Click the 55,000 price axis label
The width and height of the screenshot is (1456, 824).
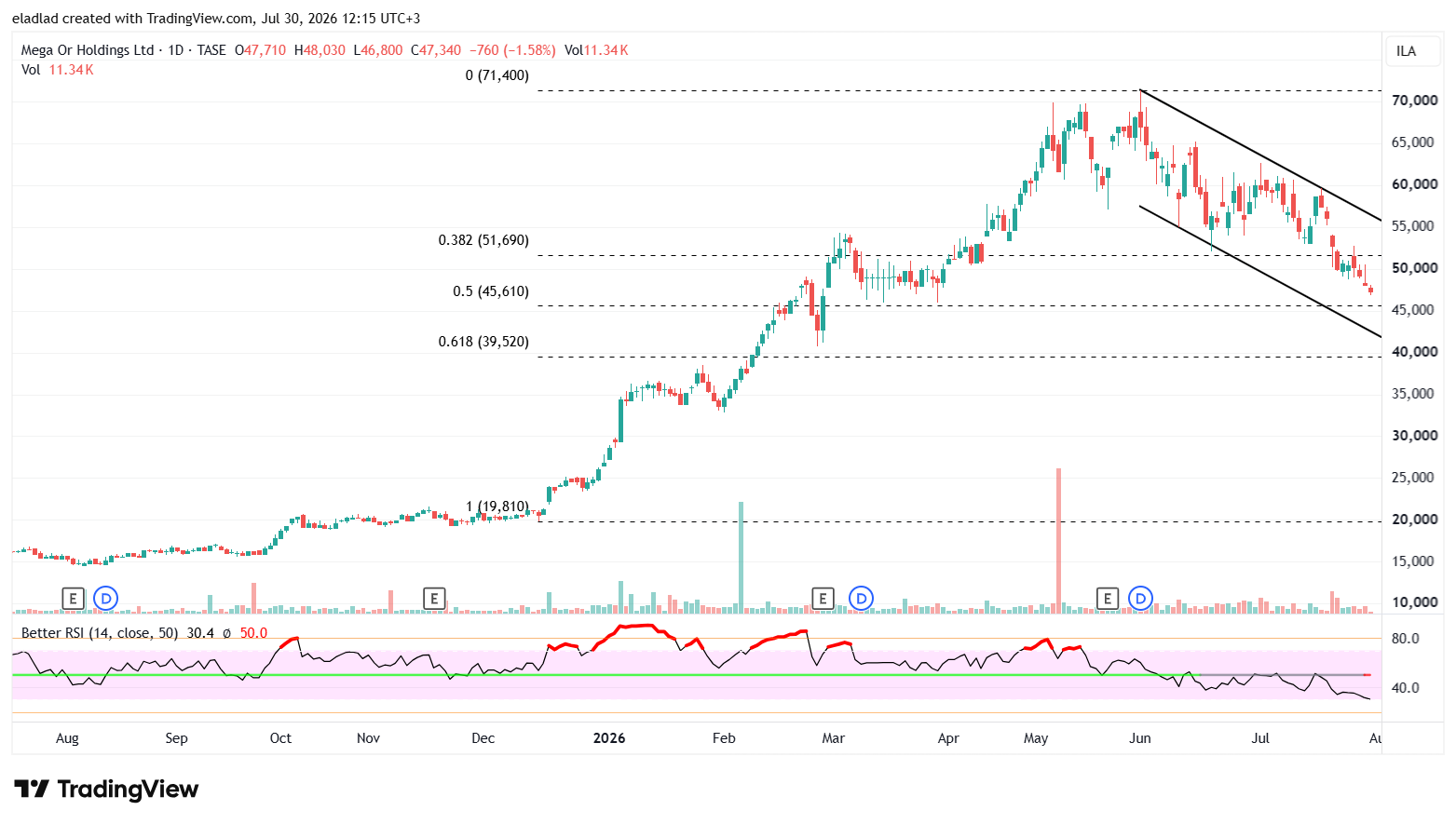tap(1415, 226)
